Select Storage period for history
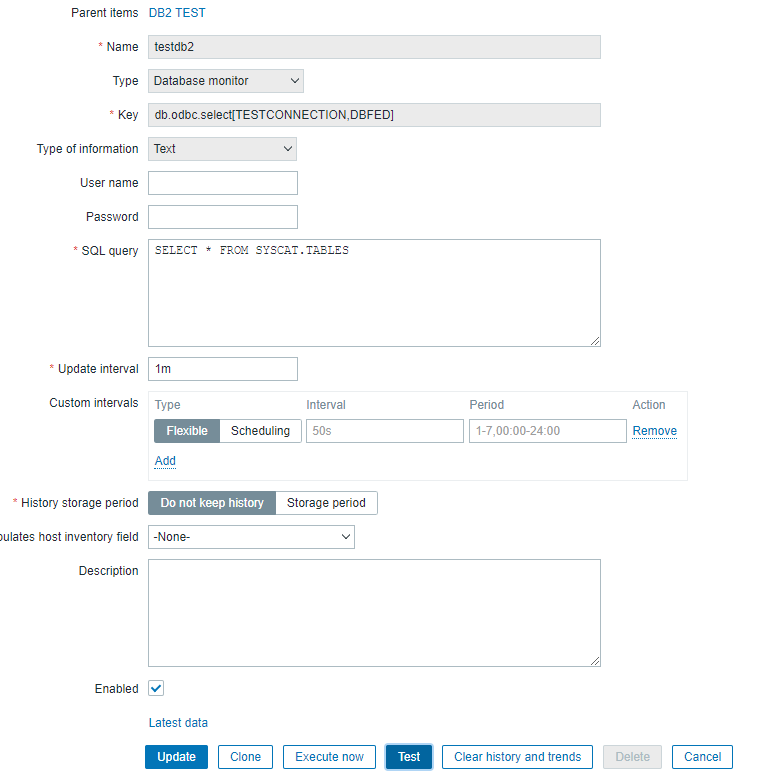Image resolution: width=763 pixels, height=784 pixels. click(x=326, y=503)
